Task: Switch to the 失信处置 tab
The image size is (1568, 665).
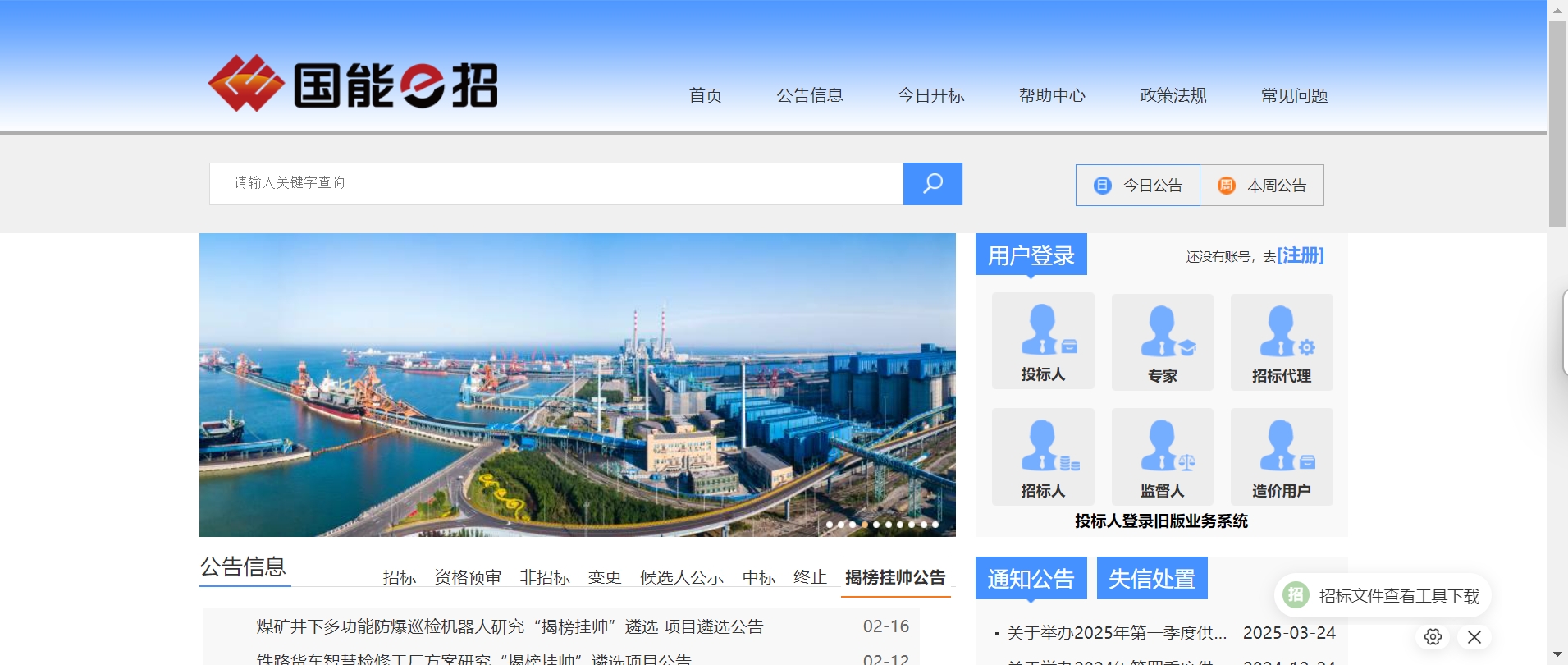Action: (1151, 579)
